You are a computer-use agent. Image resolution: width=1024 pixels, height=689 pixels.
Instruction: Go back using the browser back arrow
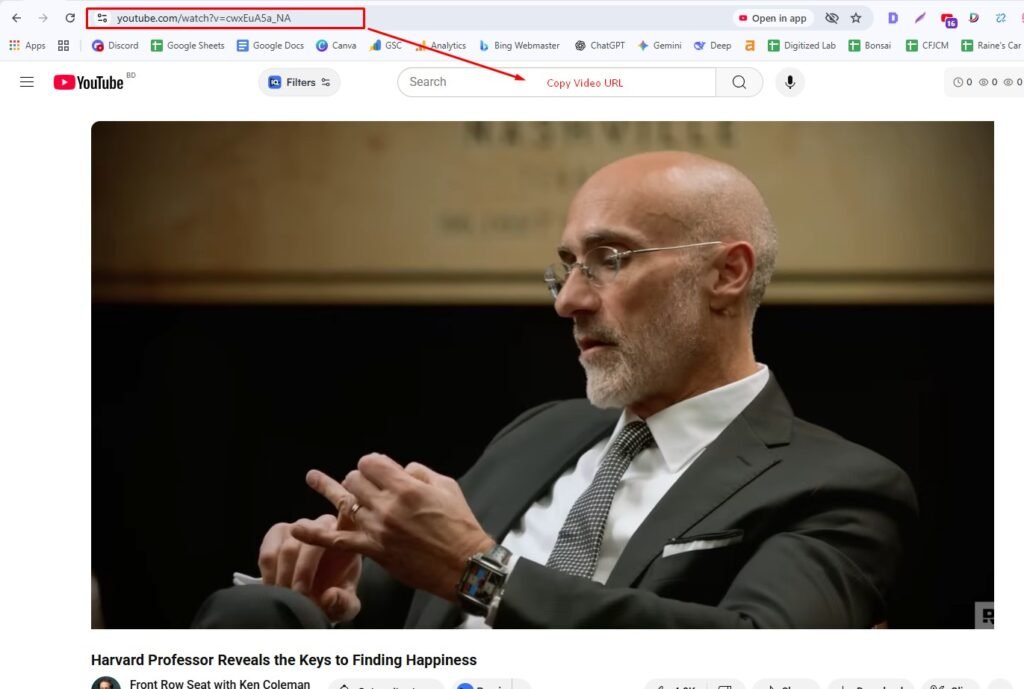(x=16, y=18)
